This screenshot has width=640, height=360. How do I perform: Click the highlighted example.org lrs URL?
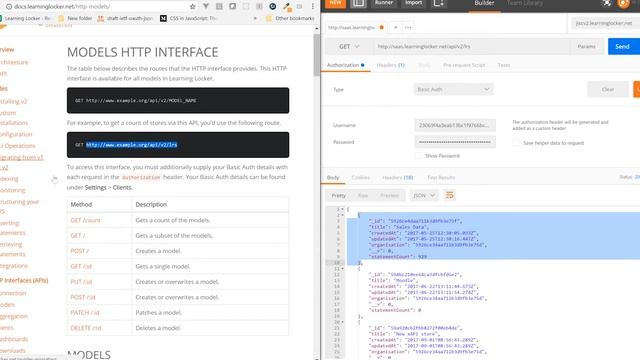[131, 145]
